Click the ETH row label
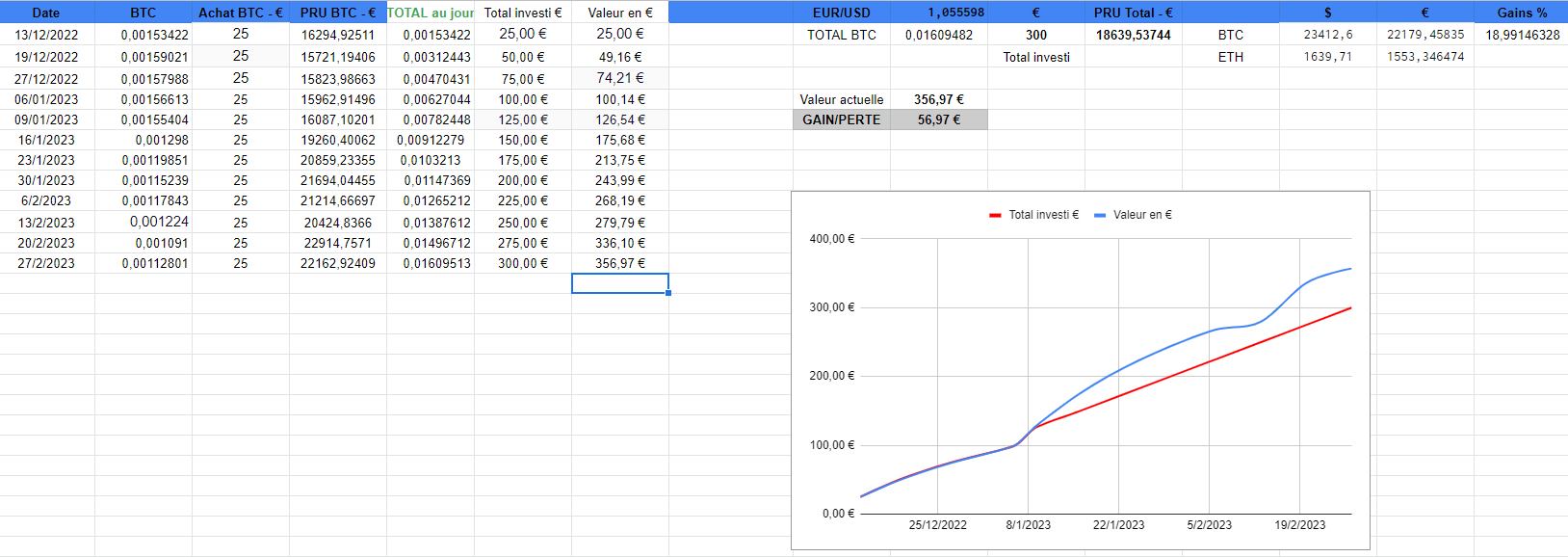This screenshot has width=1568, height=557. click(1231, 57)
